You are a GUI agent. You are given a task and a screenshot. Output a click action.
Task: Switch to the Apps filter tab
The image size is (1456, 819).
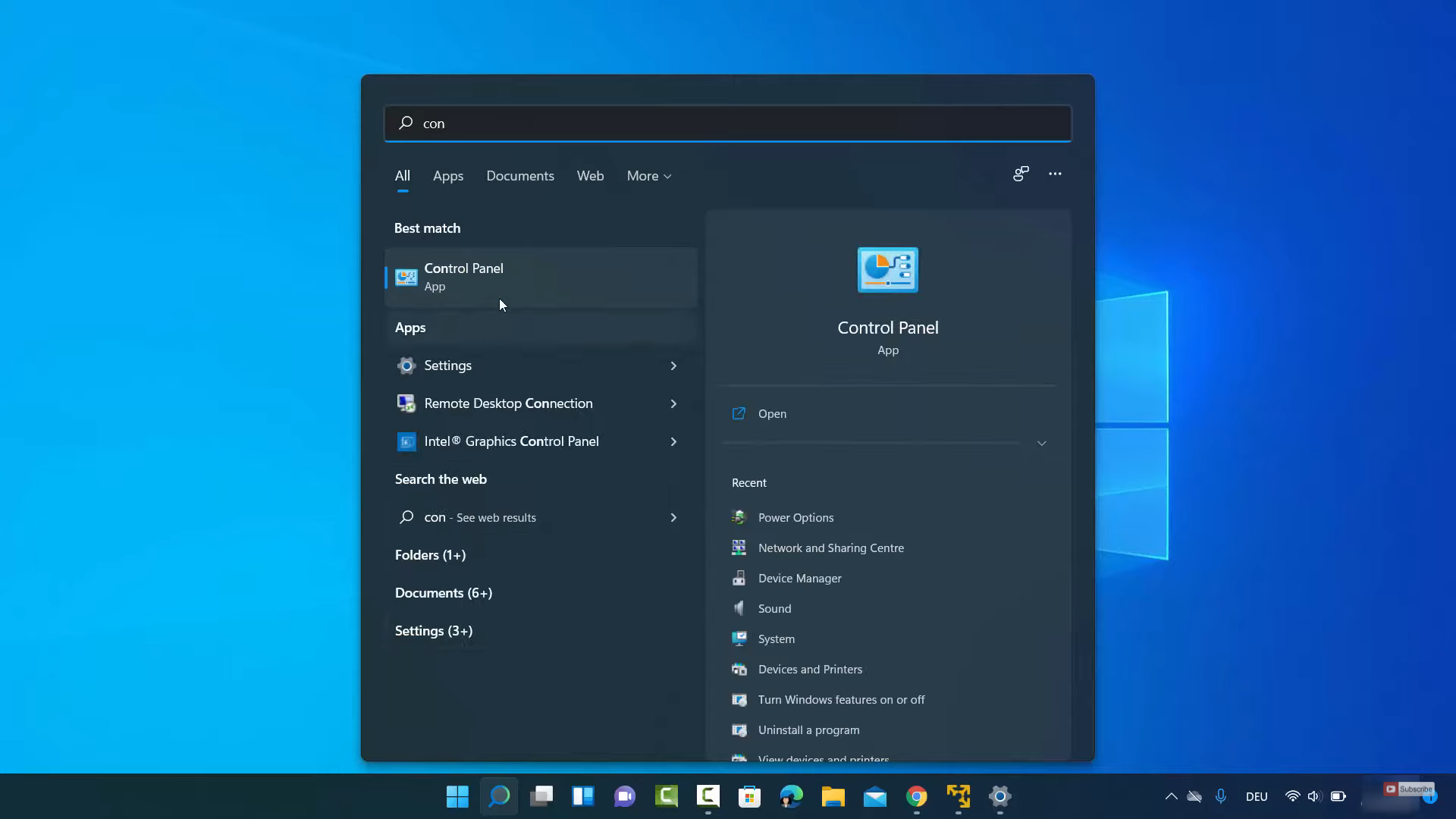[448, 176]
